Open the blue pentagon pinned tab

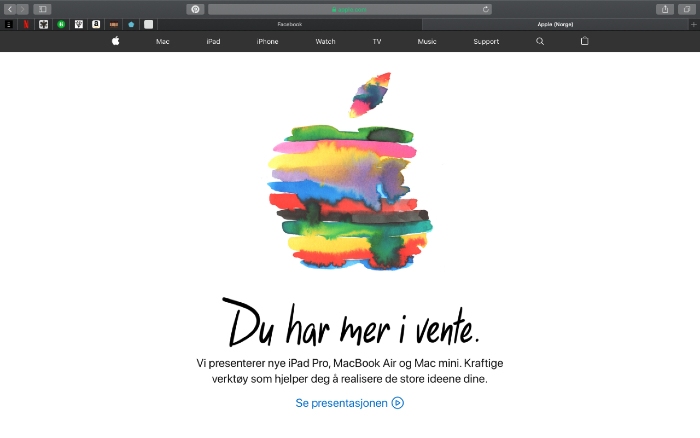coord(131,25)
